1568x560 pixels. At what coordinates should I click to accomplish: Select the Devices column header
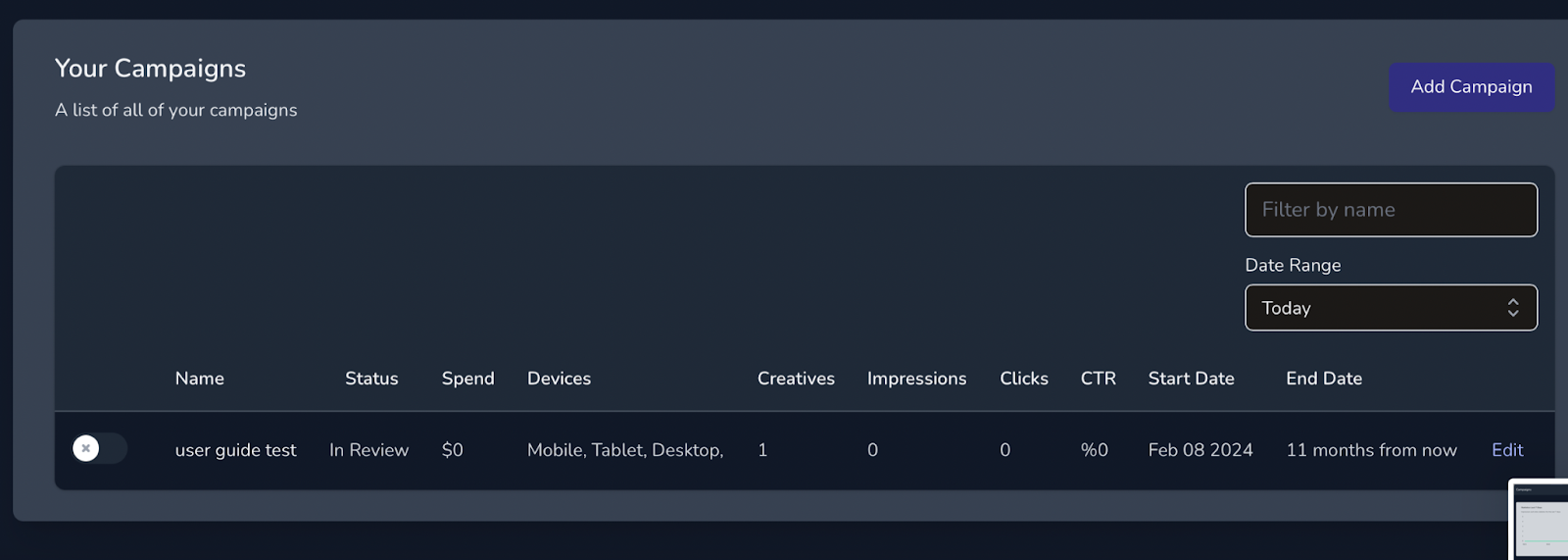[559, 379]
